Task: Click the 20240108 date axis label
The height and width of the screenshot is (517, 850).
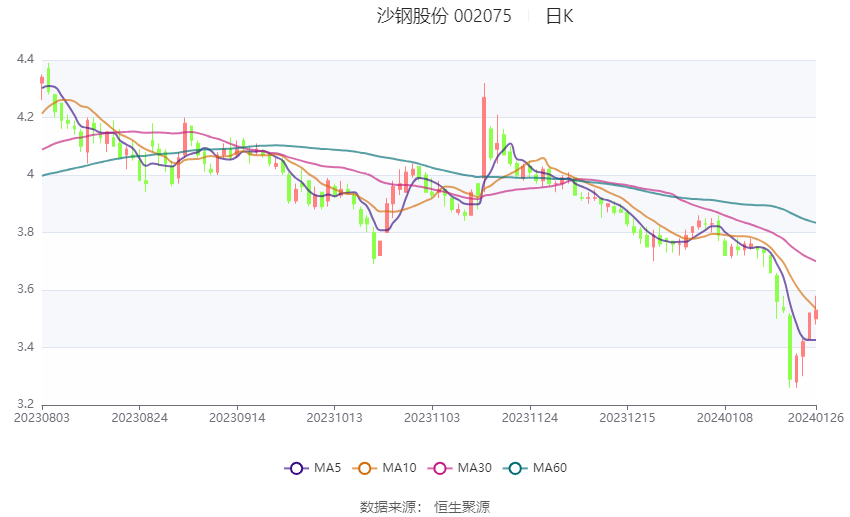Action: [725, 418]
